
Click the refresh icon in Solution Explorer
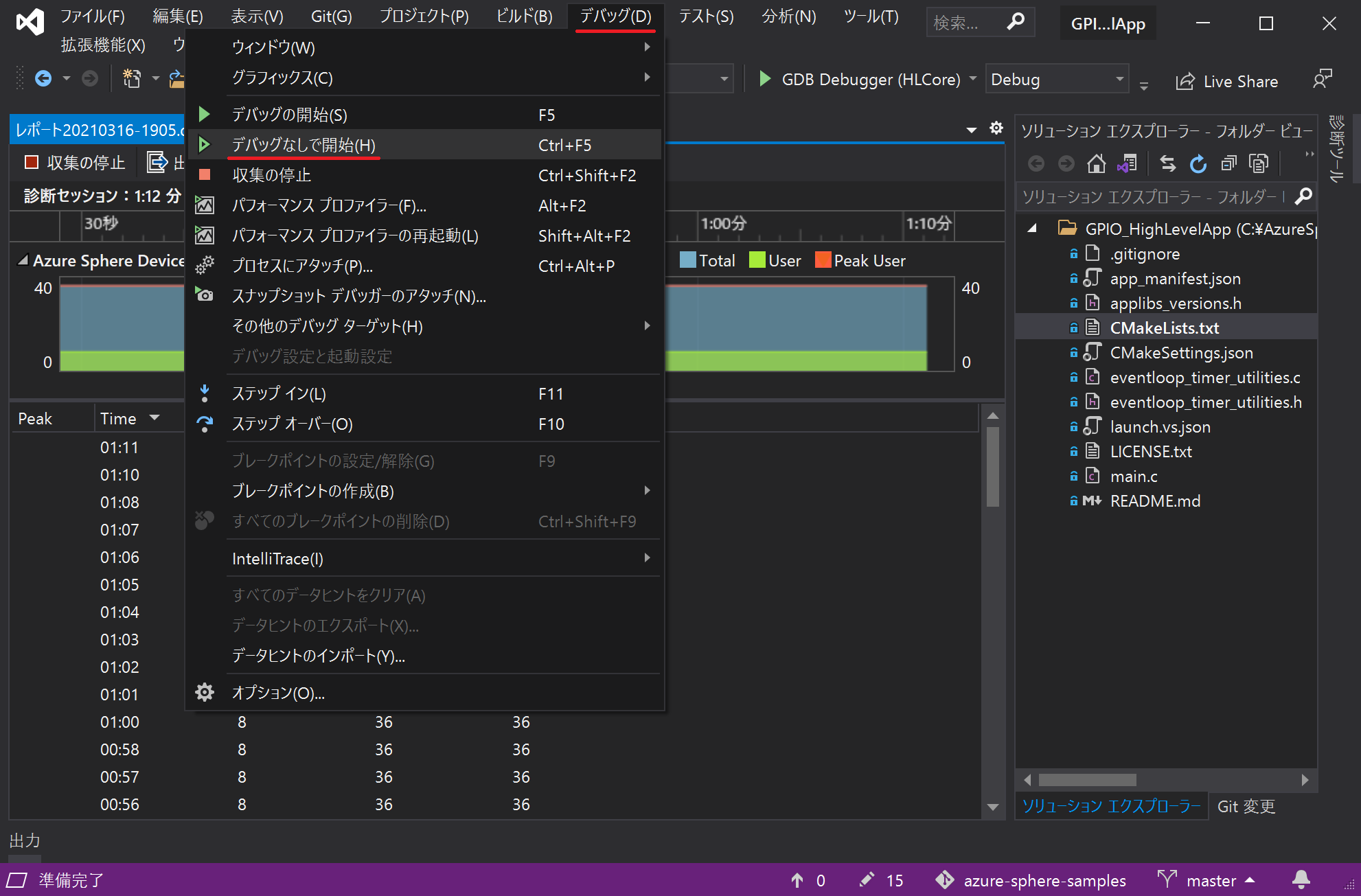pyautogui.click(x=1198, y=163)
